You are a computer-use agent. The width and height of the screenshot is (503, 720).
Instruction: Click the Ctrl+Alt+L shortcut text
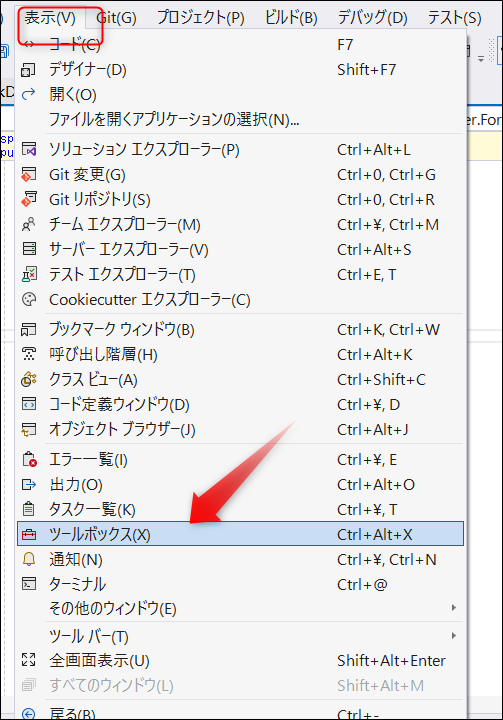(x=374, y=150)
